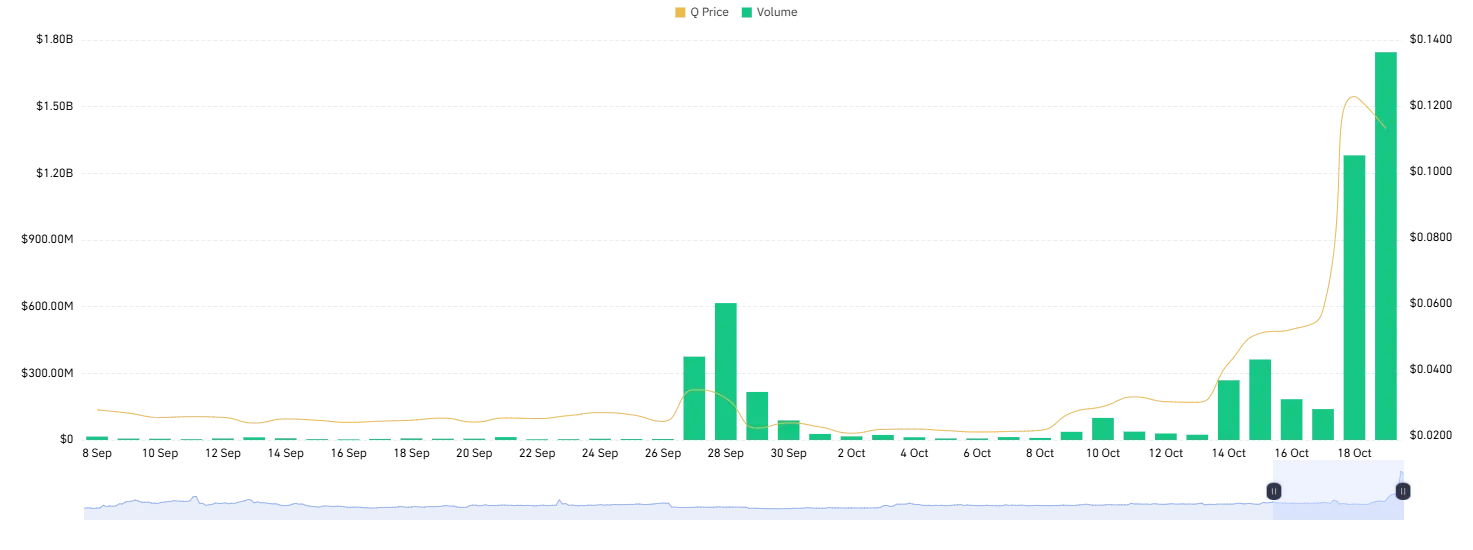1473x550 pixels.
Task: Grab the left range slider handle
Action: tap(1274, 491)
